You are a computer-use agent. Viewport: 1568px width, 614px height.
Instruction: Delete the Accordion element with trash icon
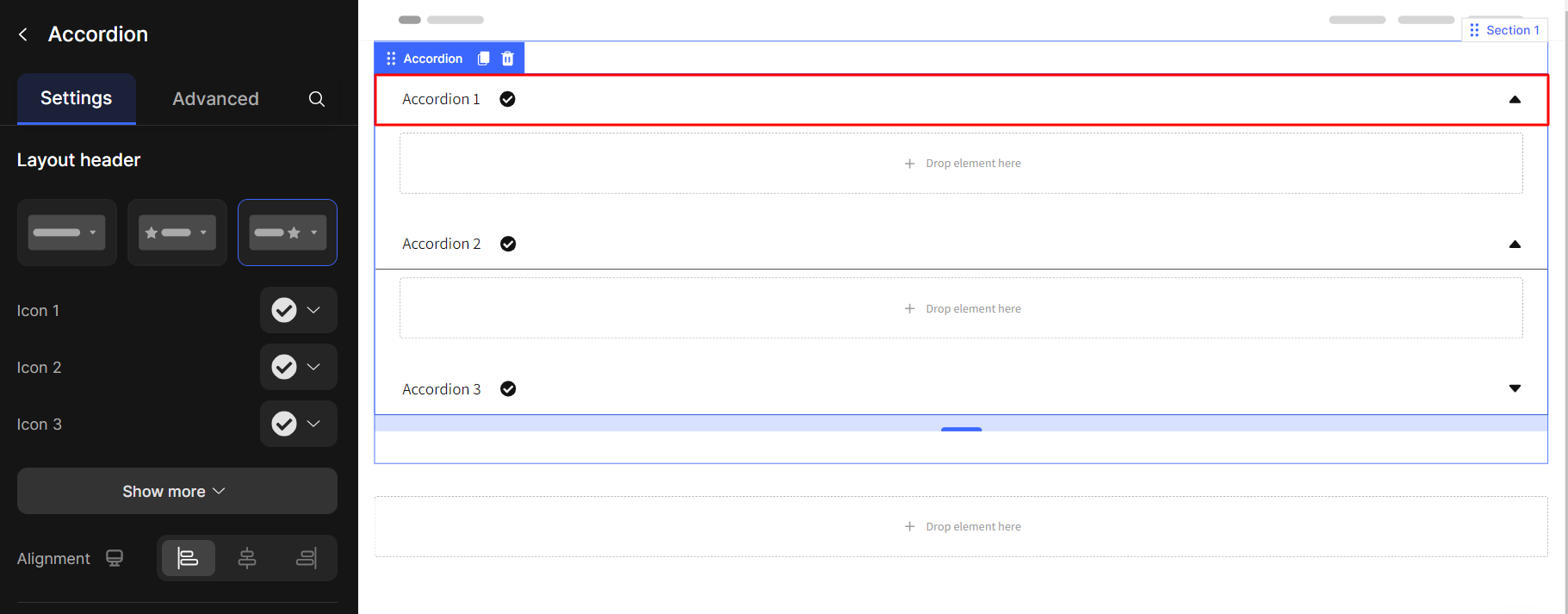click(x=508, y=59)
